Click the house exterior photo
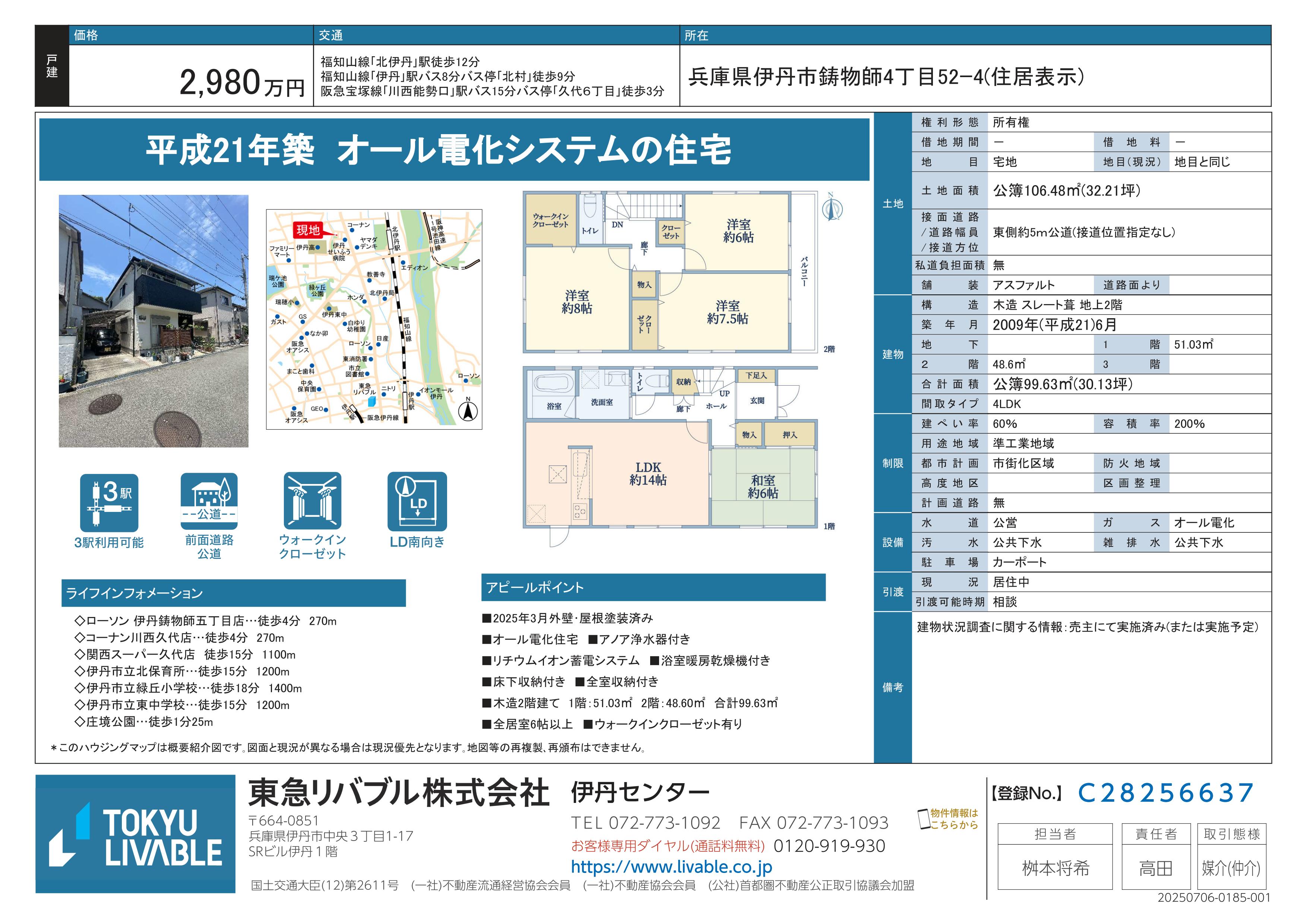Image resolution: width=1307 pixels, height=924 pixels. pos(154,320)
